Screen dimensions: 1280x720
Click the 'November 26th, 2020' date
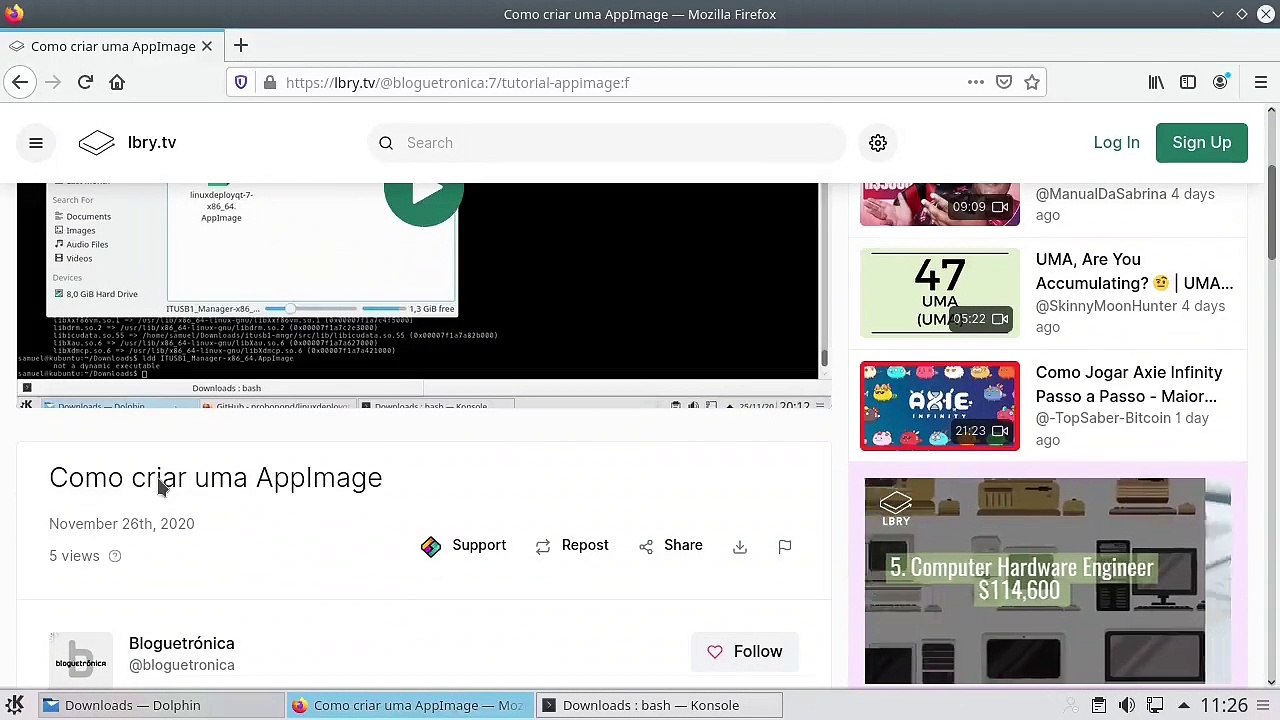coord(122,524)
